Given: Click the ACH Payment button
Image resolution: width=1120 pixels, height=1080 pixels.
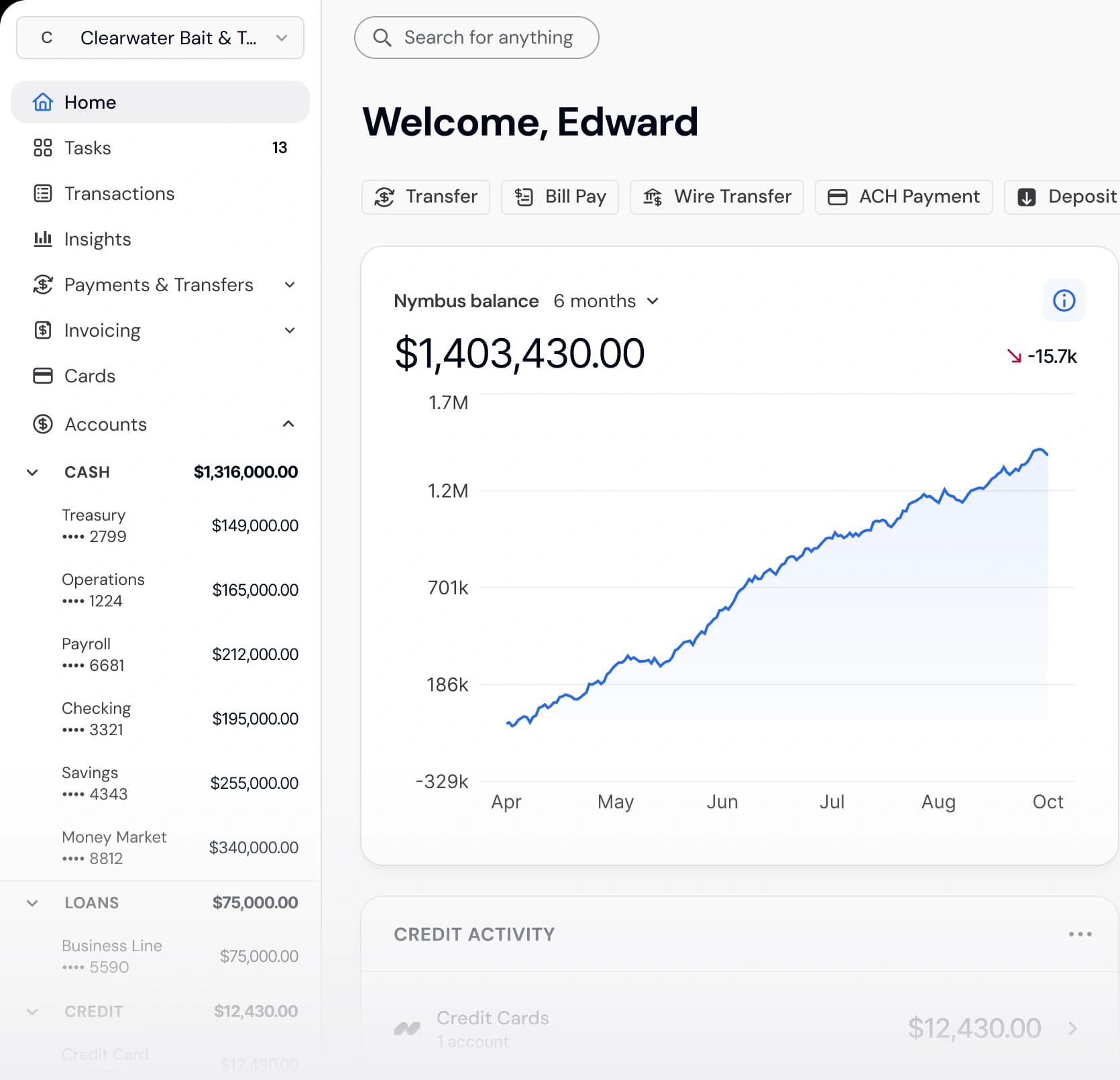Looking at the screenshot, I should tap(904, 197).
